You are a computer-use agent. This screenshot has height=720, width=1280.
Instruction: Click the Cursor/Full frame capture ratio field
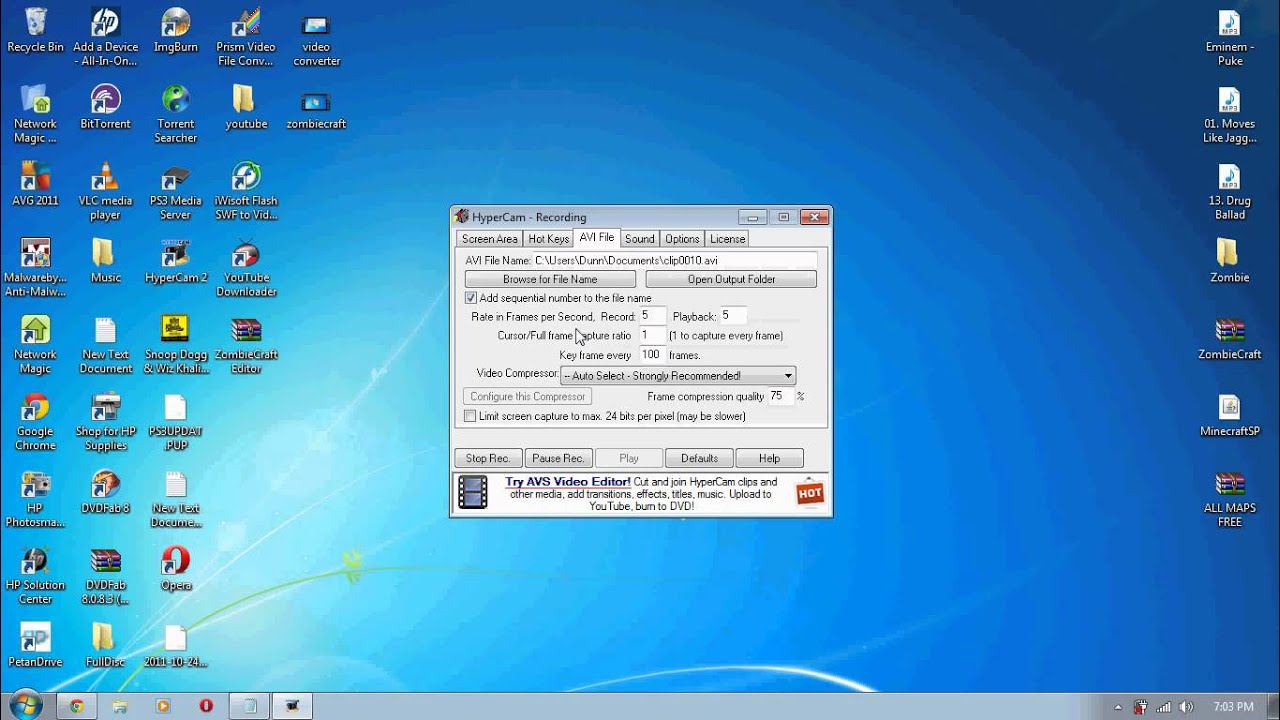coord(652,335)
